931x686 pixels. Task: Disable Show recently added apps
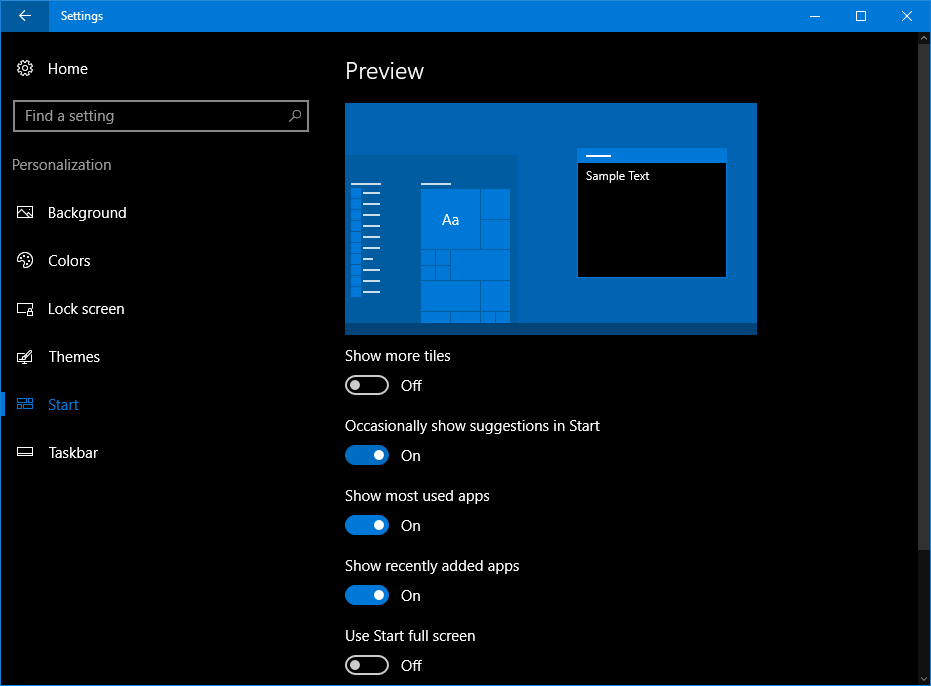pyautogui.click(x=367, y=595)
